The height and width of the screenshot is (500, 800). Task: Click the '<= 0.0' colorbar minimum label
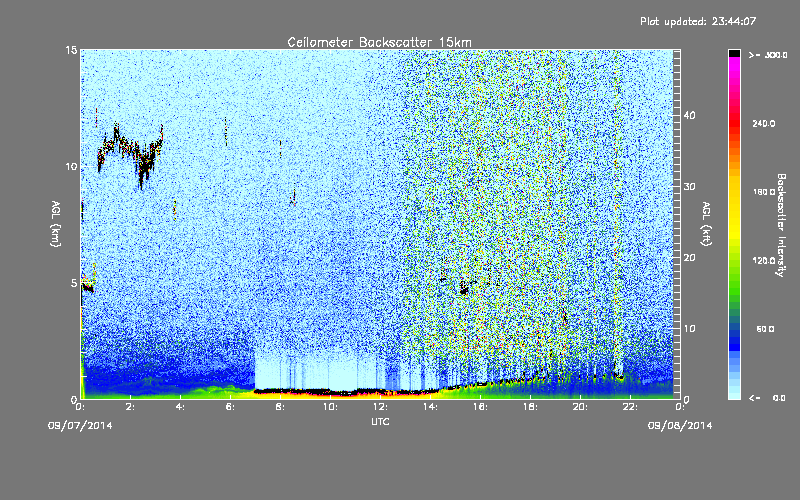[x=768, y=398]
